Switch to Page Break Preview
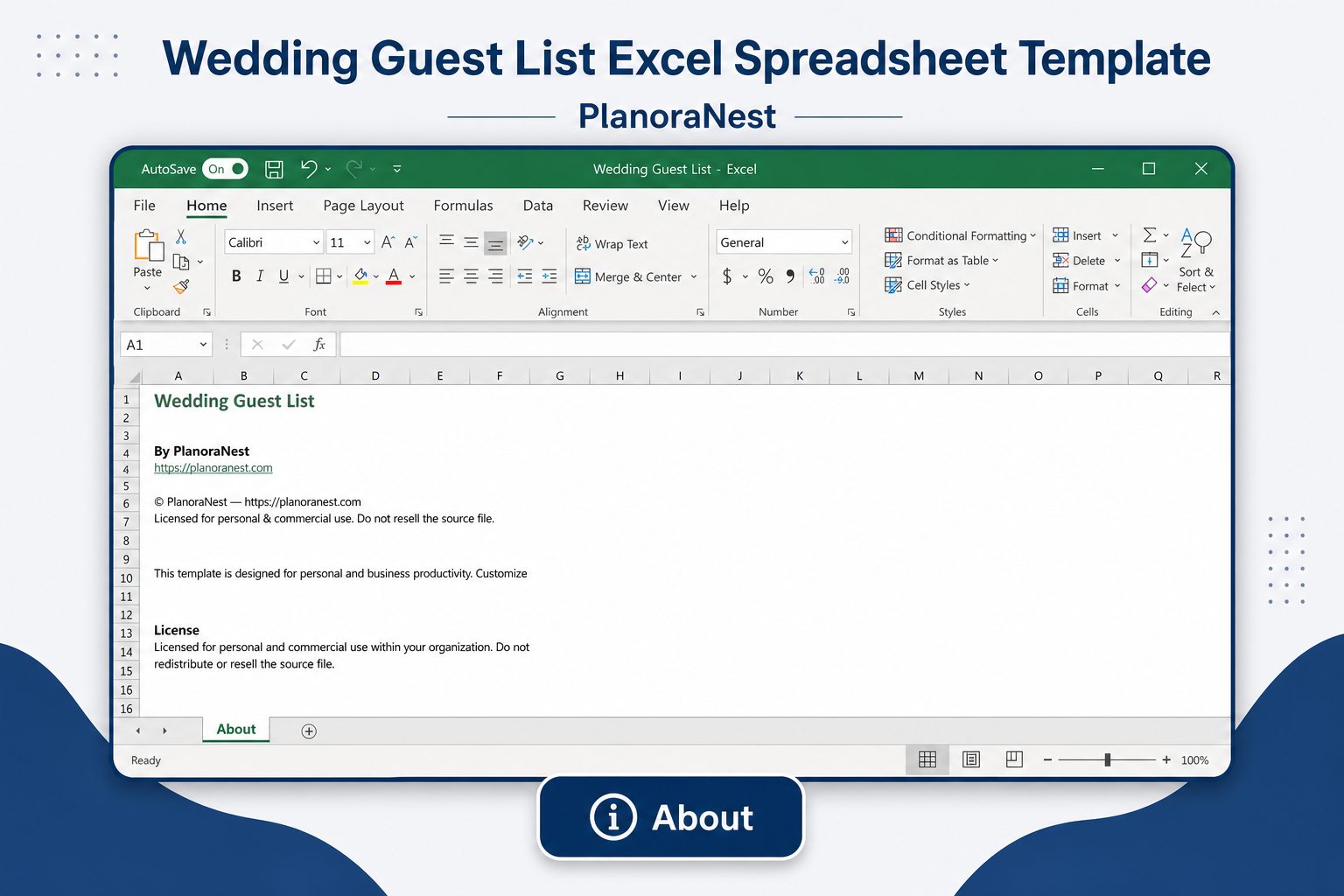 pos(1014,759)
